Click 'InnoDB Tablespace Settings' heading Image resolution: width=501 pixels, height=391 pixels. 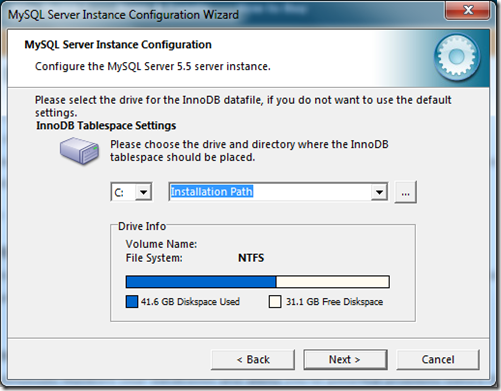(x=106, y=126)
